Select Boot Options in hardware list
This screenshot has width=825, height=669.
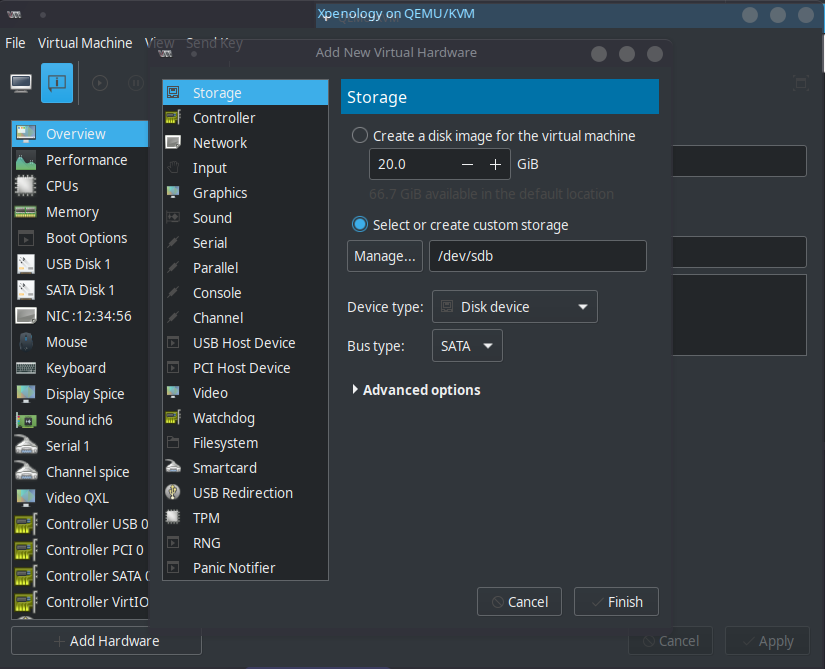80,238
